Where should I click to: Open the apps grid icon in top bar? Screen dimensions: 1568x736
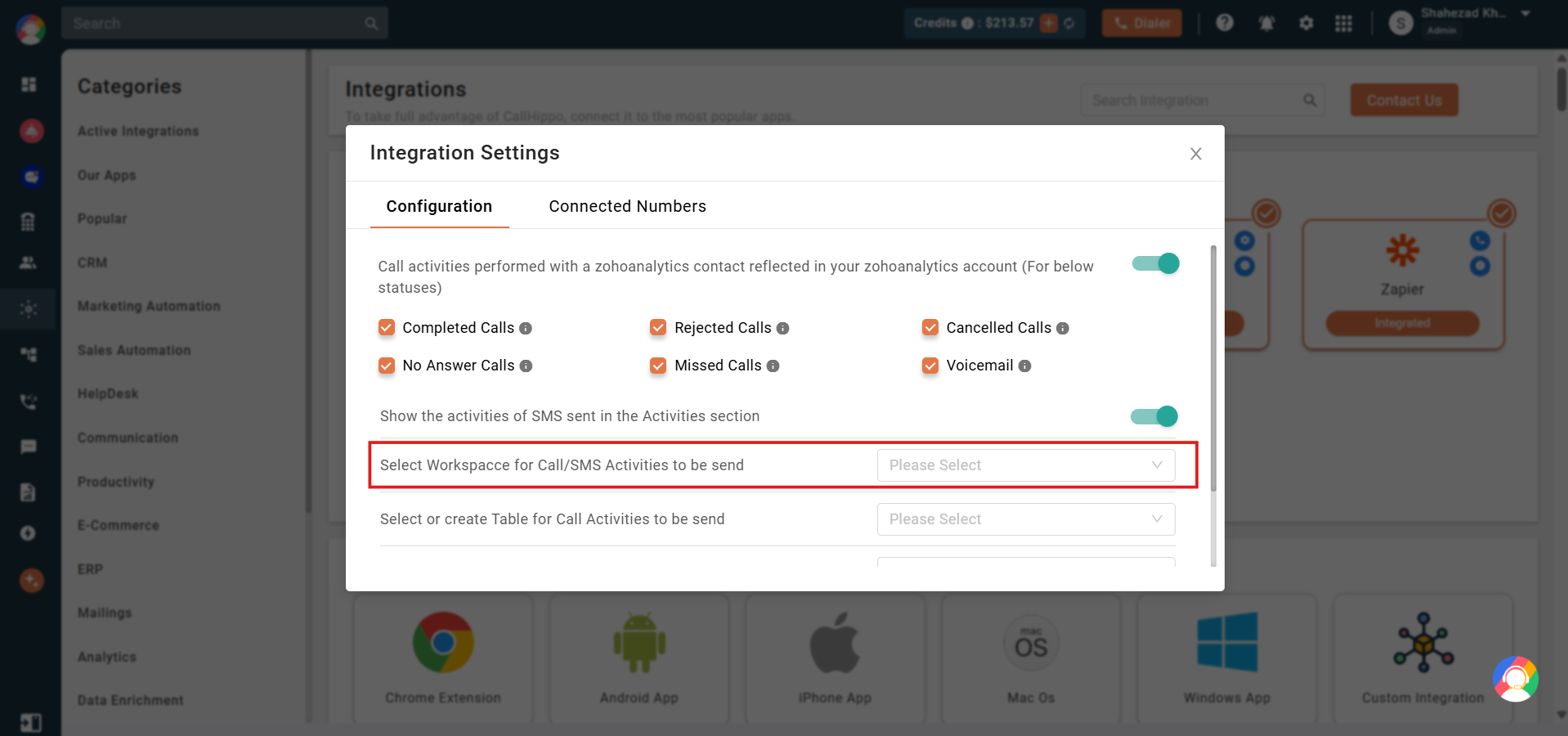pos(1344,23)
